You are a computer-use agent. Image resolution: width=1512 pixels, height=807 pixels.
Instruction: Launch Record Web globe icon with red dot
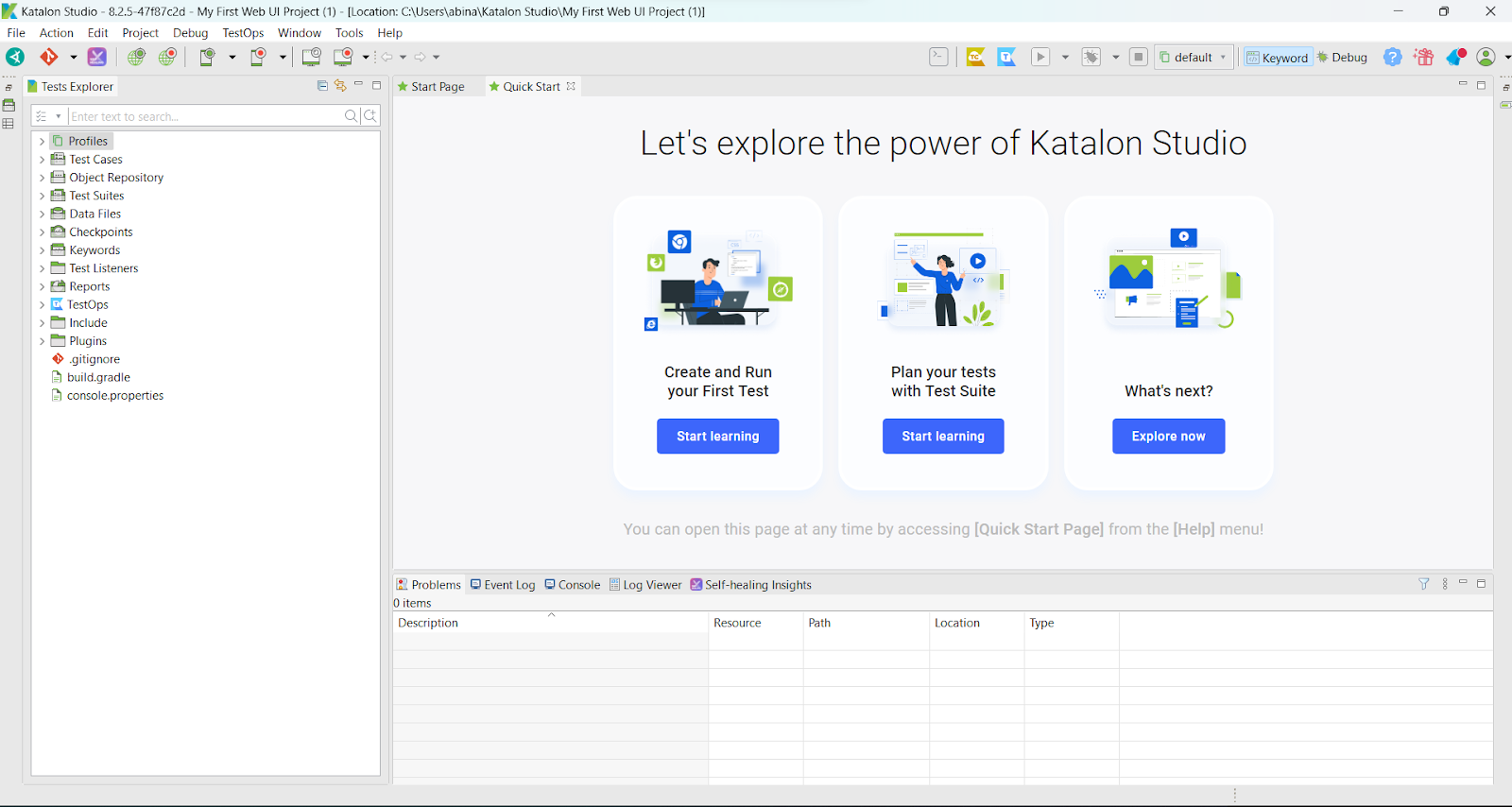[x=167, y=57]
